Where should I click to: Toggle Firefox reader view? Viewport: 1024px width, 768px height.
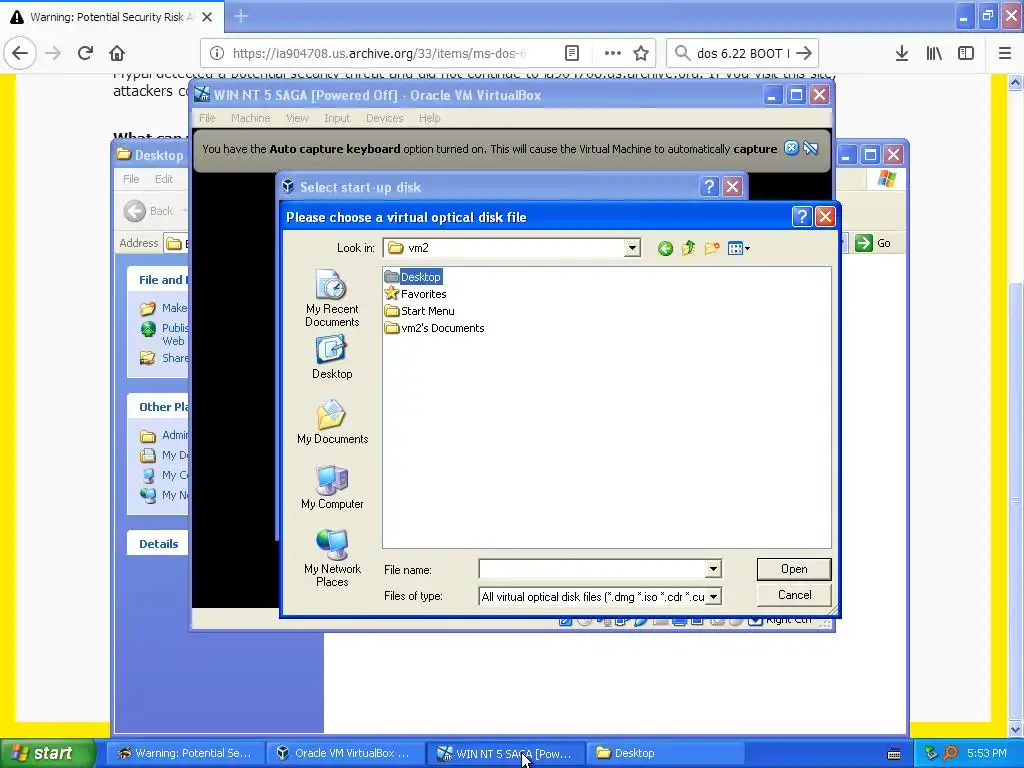[571, 54]
